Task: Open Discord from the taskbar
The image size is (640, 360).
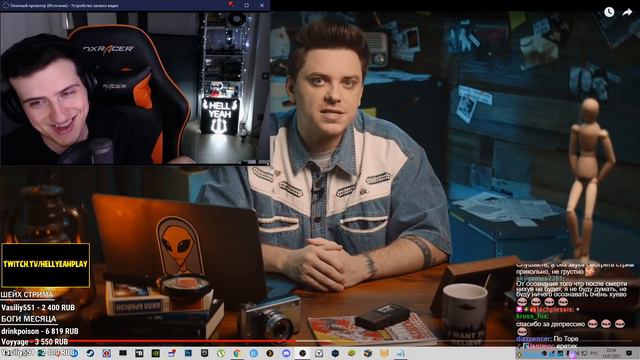Action: 286,353
